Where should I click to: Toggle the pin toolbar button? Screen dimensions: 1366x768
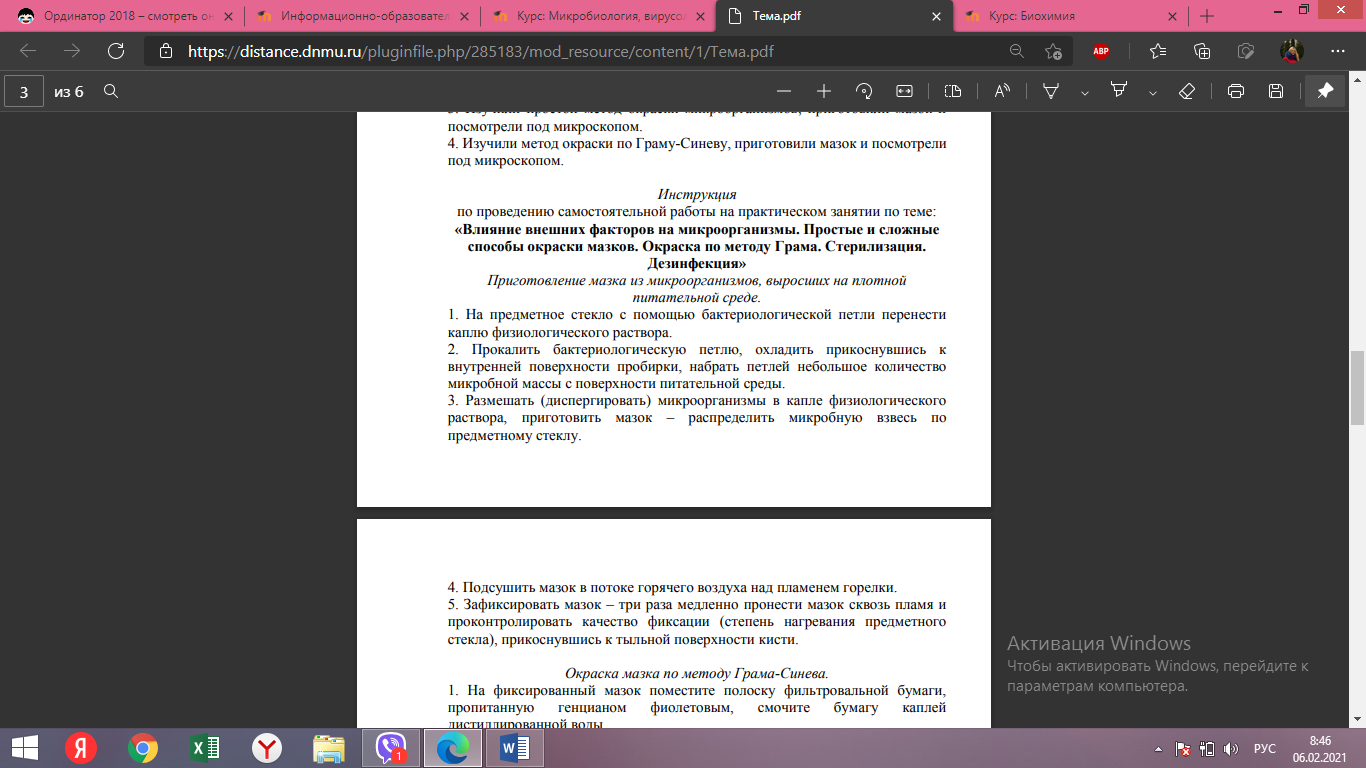[x=1325, y=91]
